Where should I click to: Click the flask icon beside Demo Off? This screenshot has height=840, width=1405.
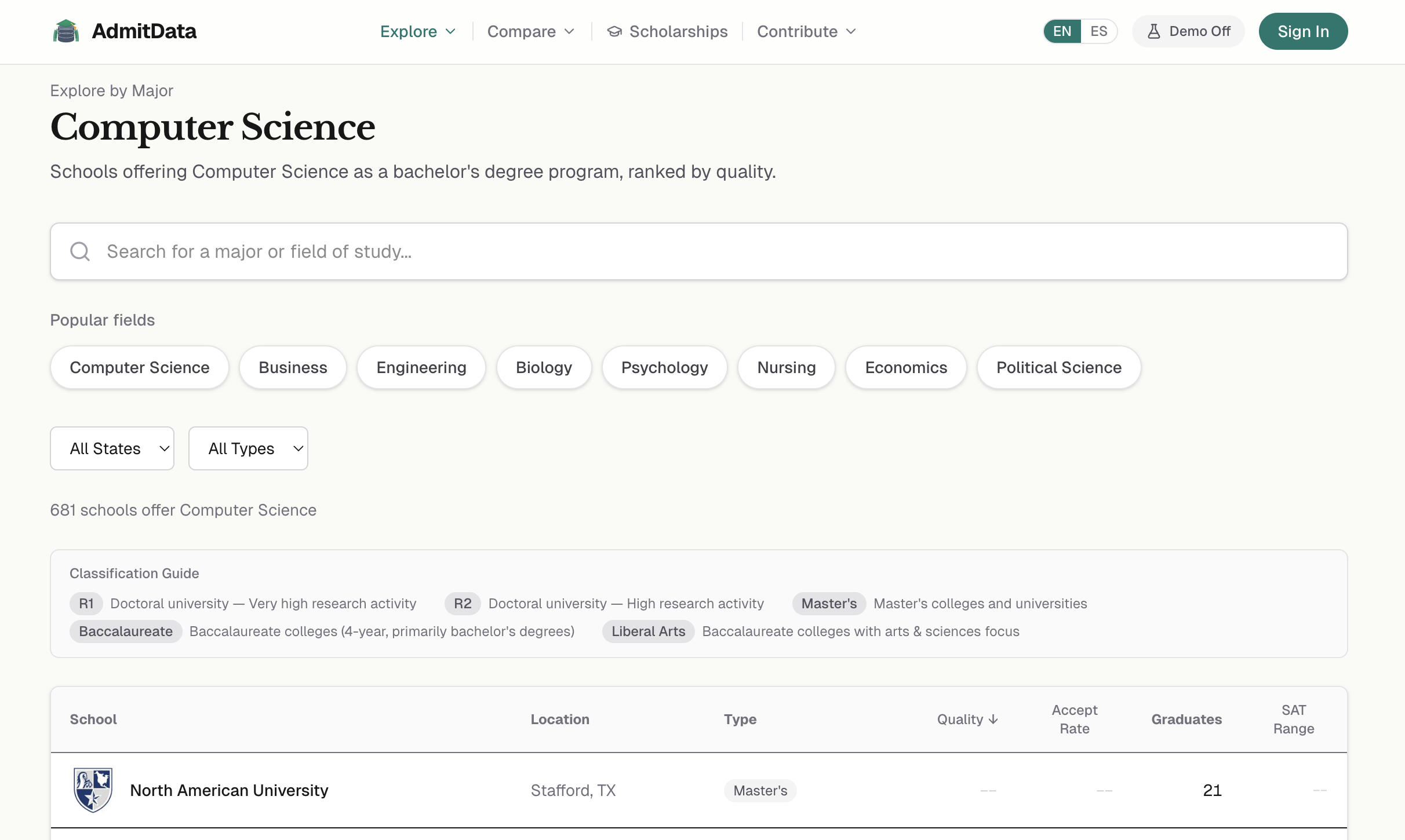click(1153, 31)
